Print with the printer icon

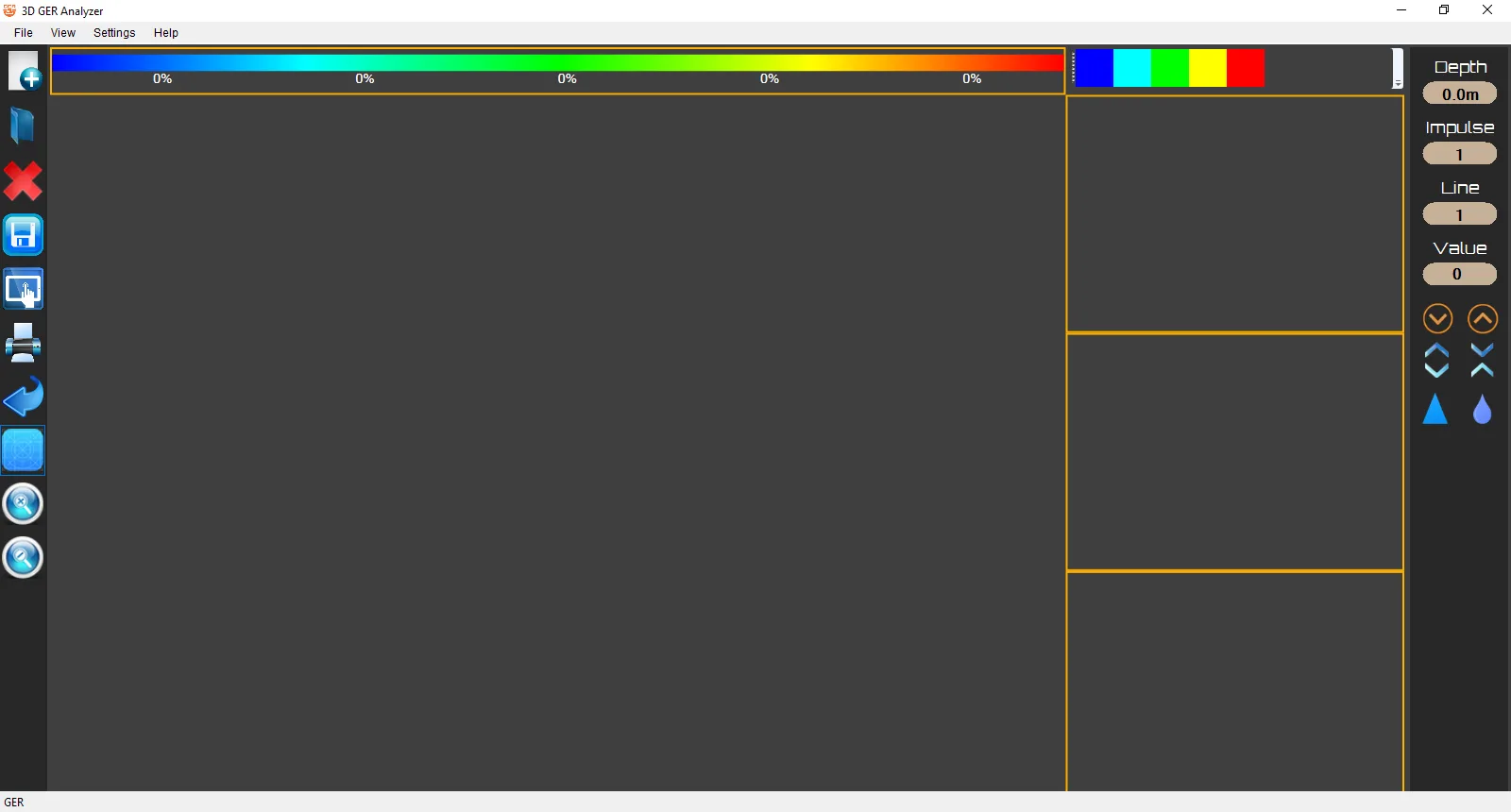(23, 343)
